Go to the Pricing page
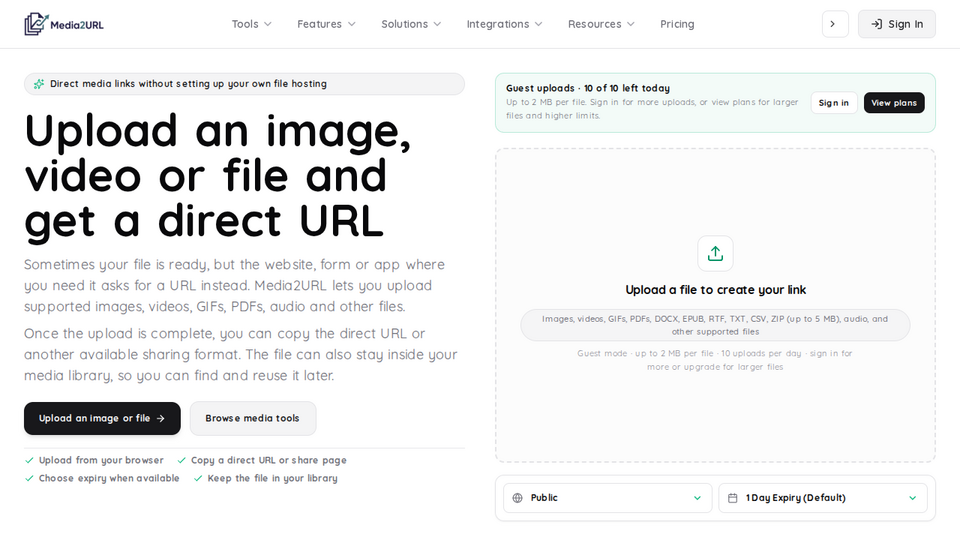Viewport: 960px width, 540px height. (x=677, y=24)
